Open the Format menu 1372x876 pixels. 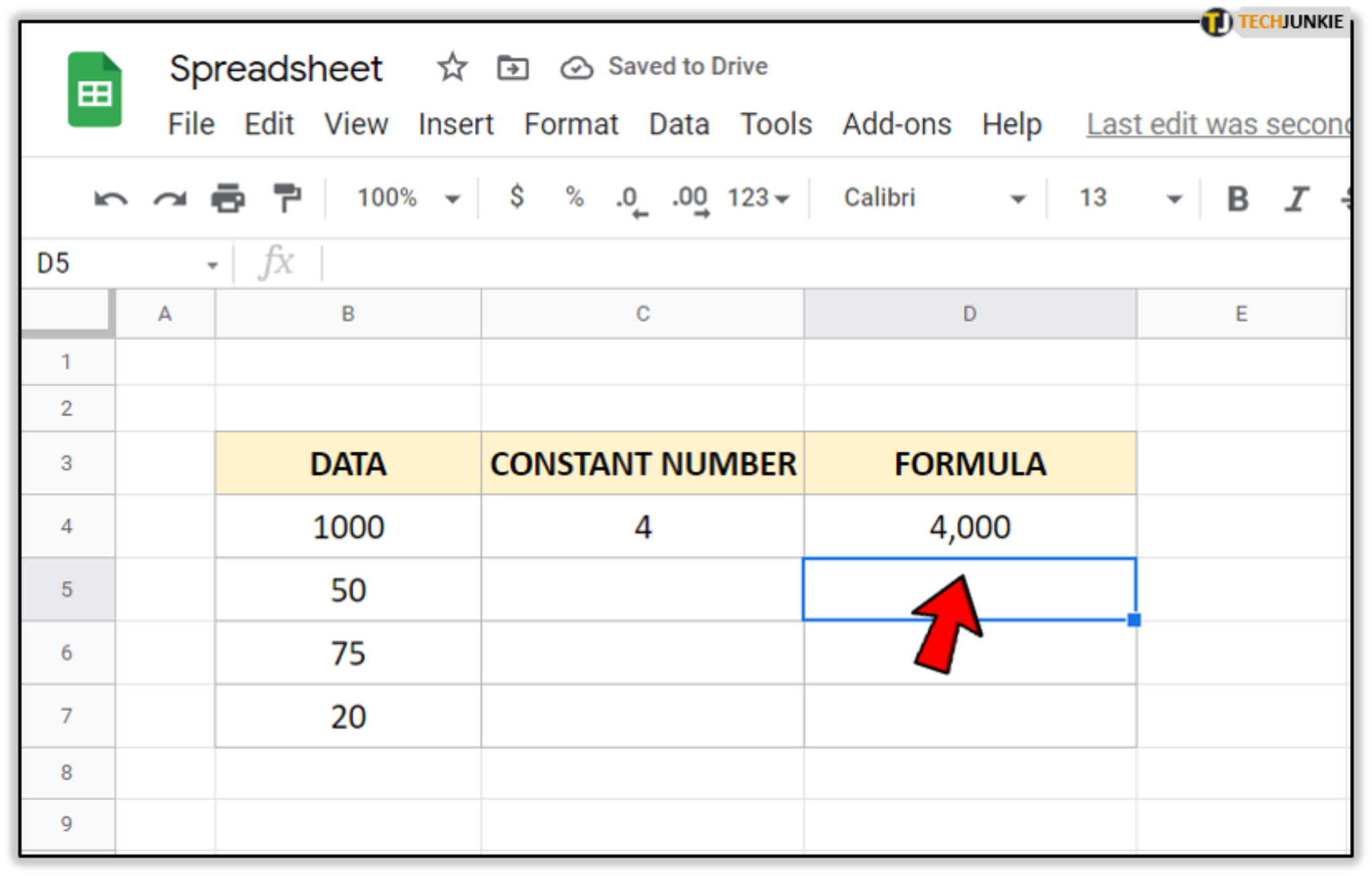571,124
